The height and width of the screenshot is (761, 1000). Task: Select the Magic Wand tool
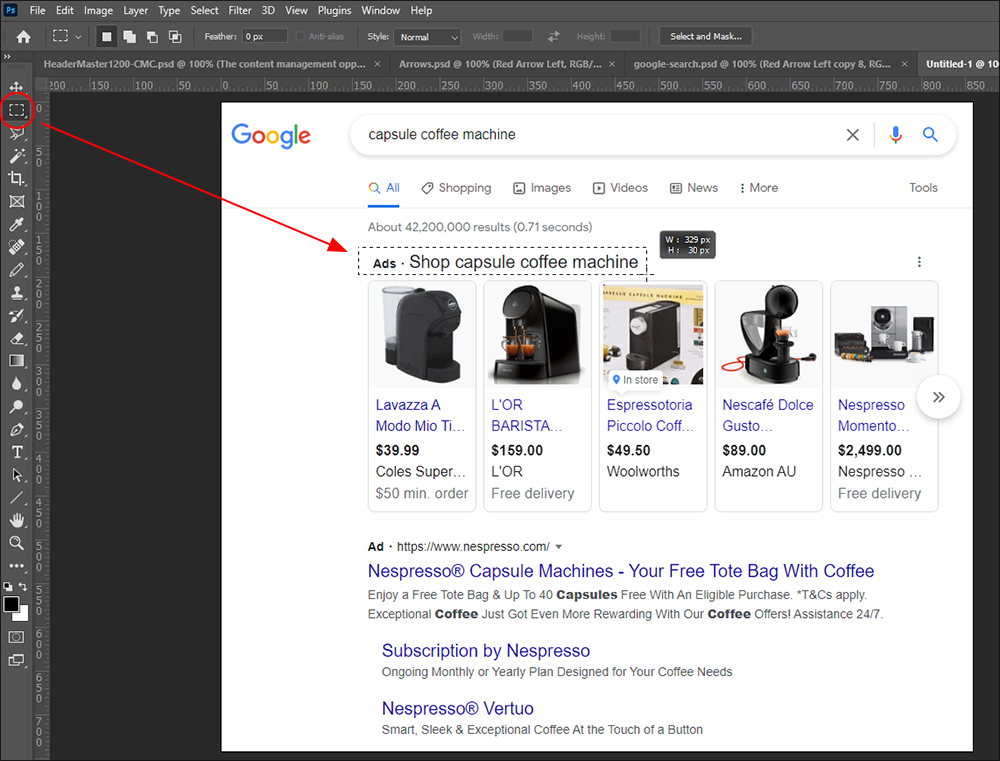(x=17, y=156)
